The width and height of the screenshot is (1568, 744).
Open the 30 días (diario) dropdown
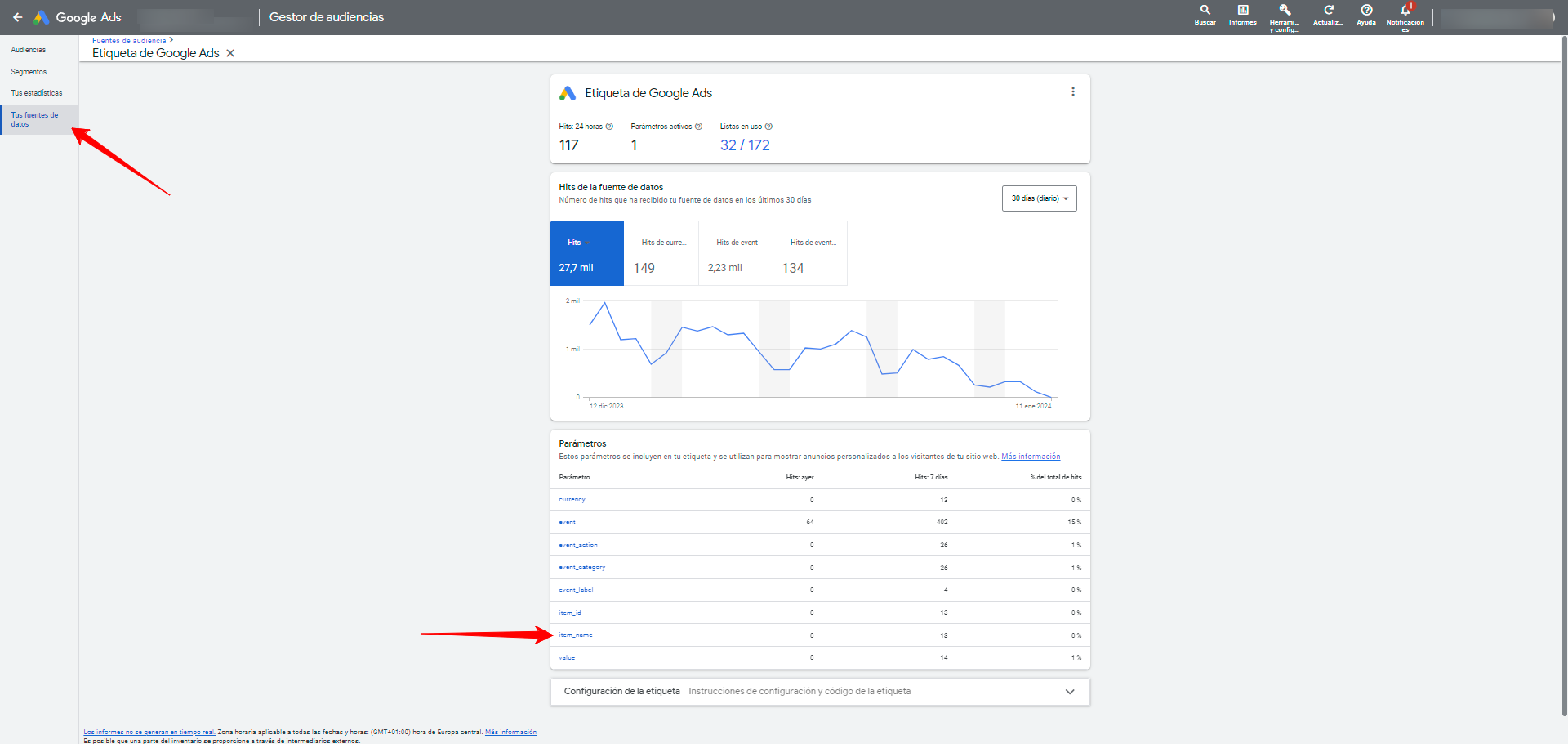pyautogui.click(x=1039, y=198)
